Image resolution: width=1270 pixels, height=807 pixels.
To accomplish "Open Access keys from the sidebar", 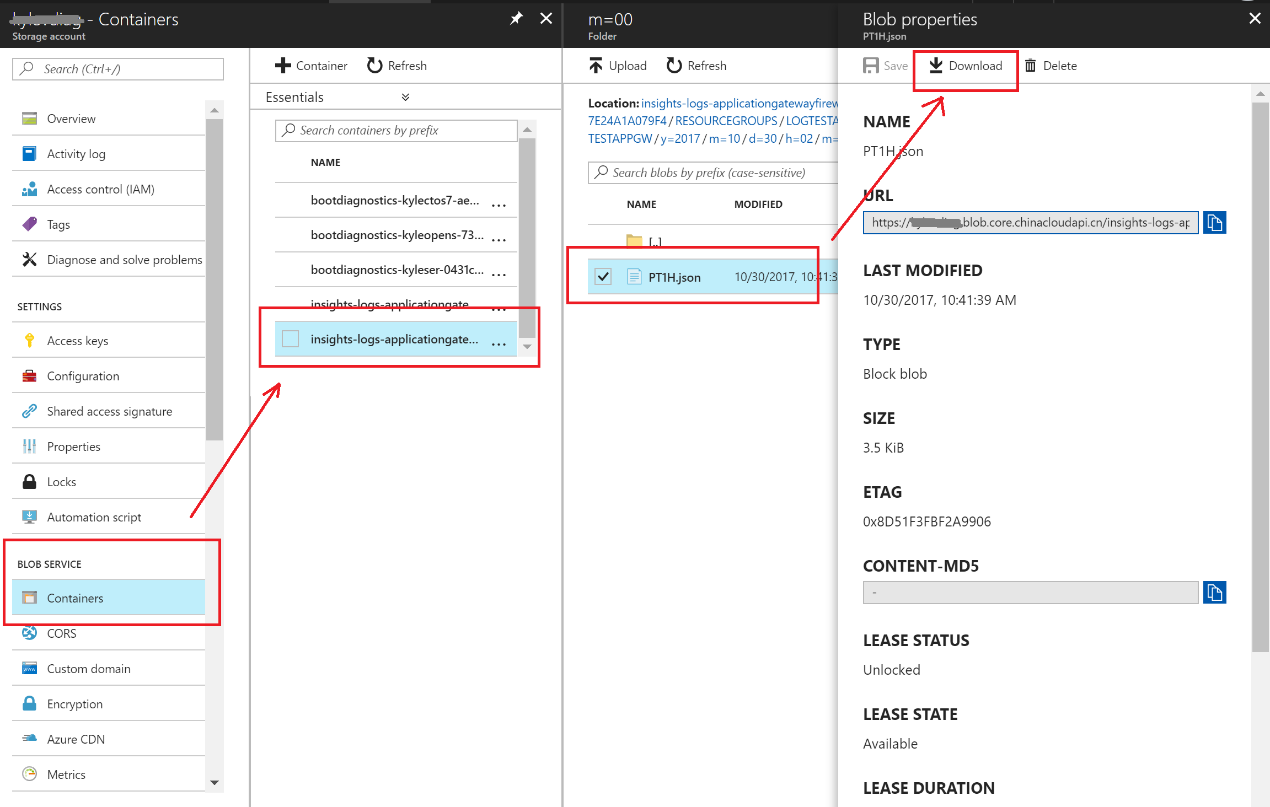I will coord(77,341).
